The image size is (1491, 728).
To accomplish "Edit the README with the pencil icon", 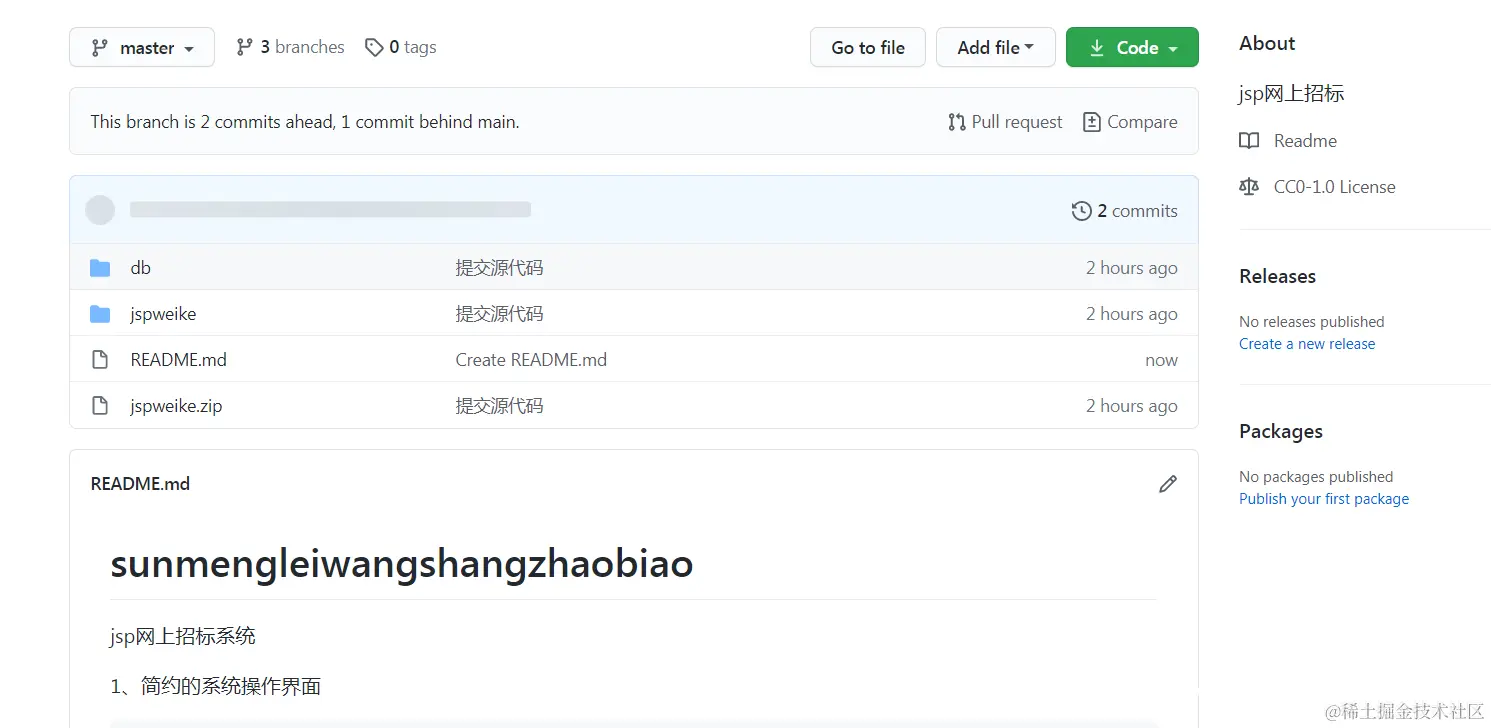I will [x=1168, y=484].
